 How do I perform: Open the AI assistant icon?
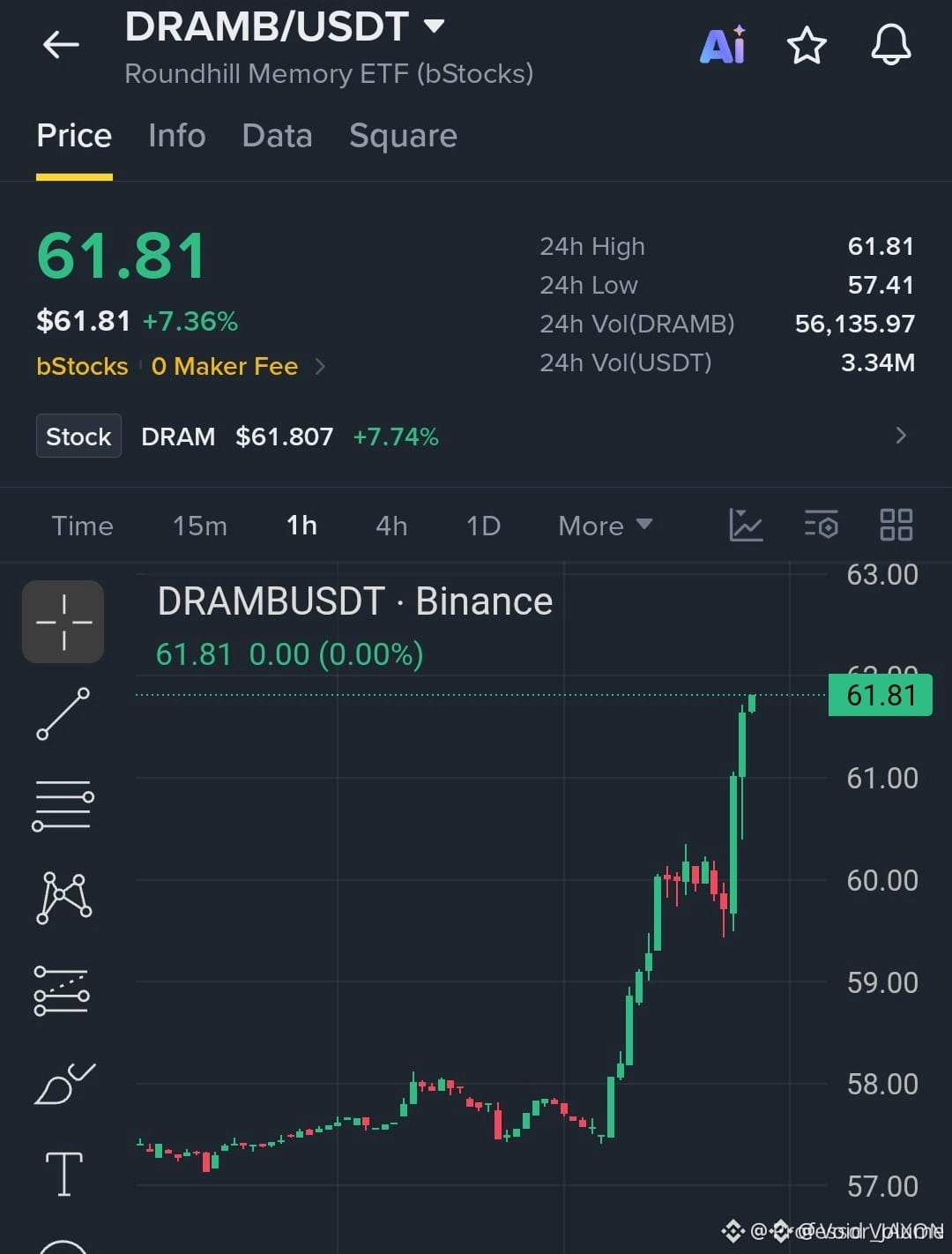tap(723, 45)
